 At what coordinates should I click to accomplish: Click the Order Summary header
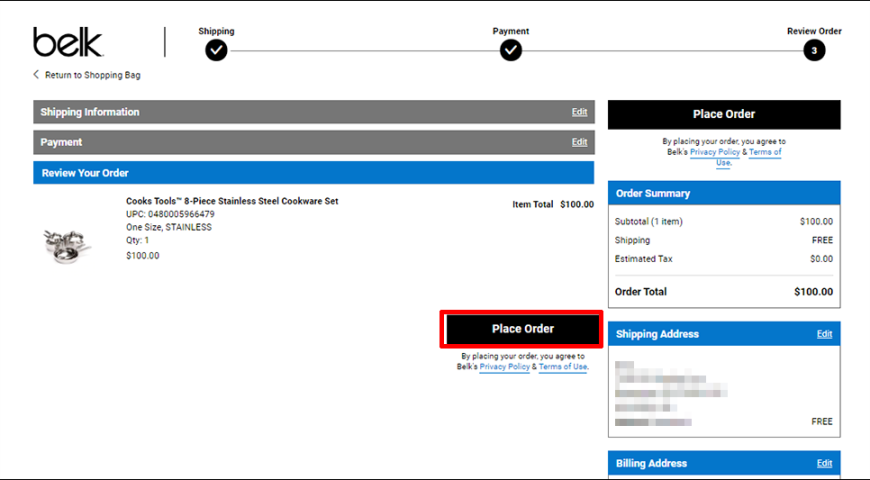(x=724, y=193)
